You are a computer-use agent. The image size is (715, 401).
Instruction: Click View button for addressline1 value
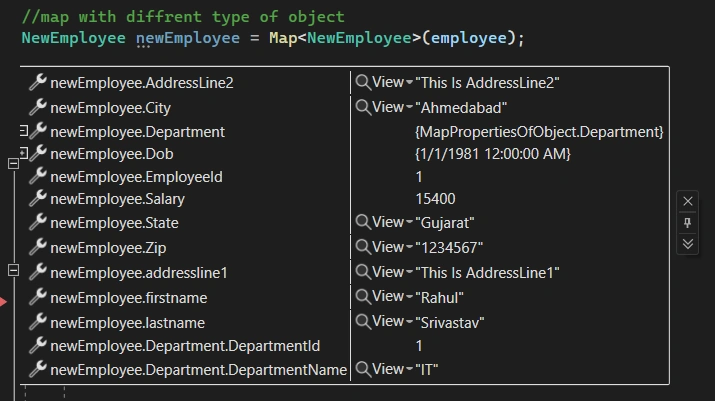(x=388, y=272)
